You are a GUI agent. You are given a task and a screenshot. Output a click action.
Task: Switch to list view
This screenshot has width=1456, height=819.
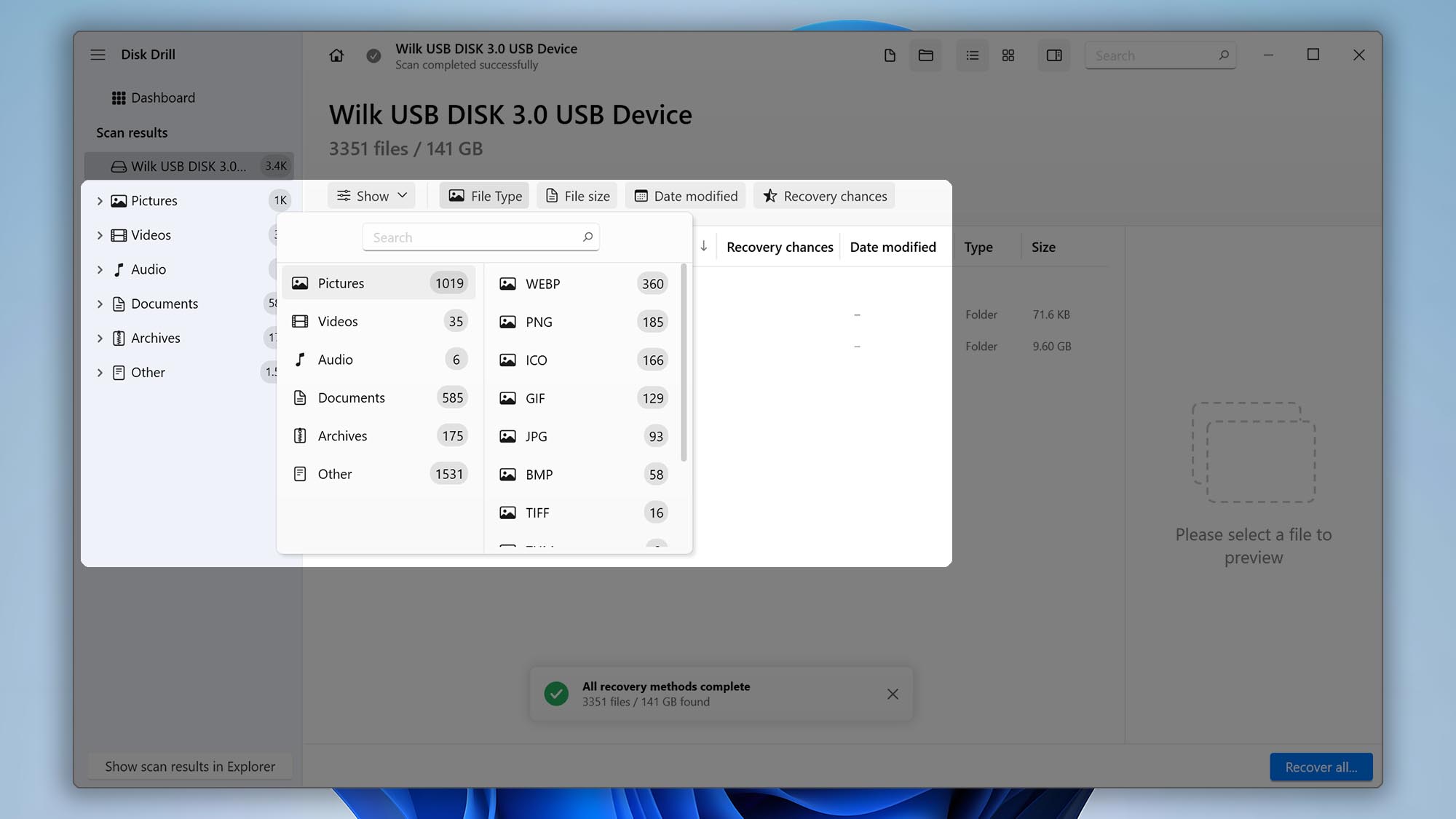(972, 55)
